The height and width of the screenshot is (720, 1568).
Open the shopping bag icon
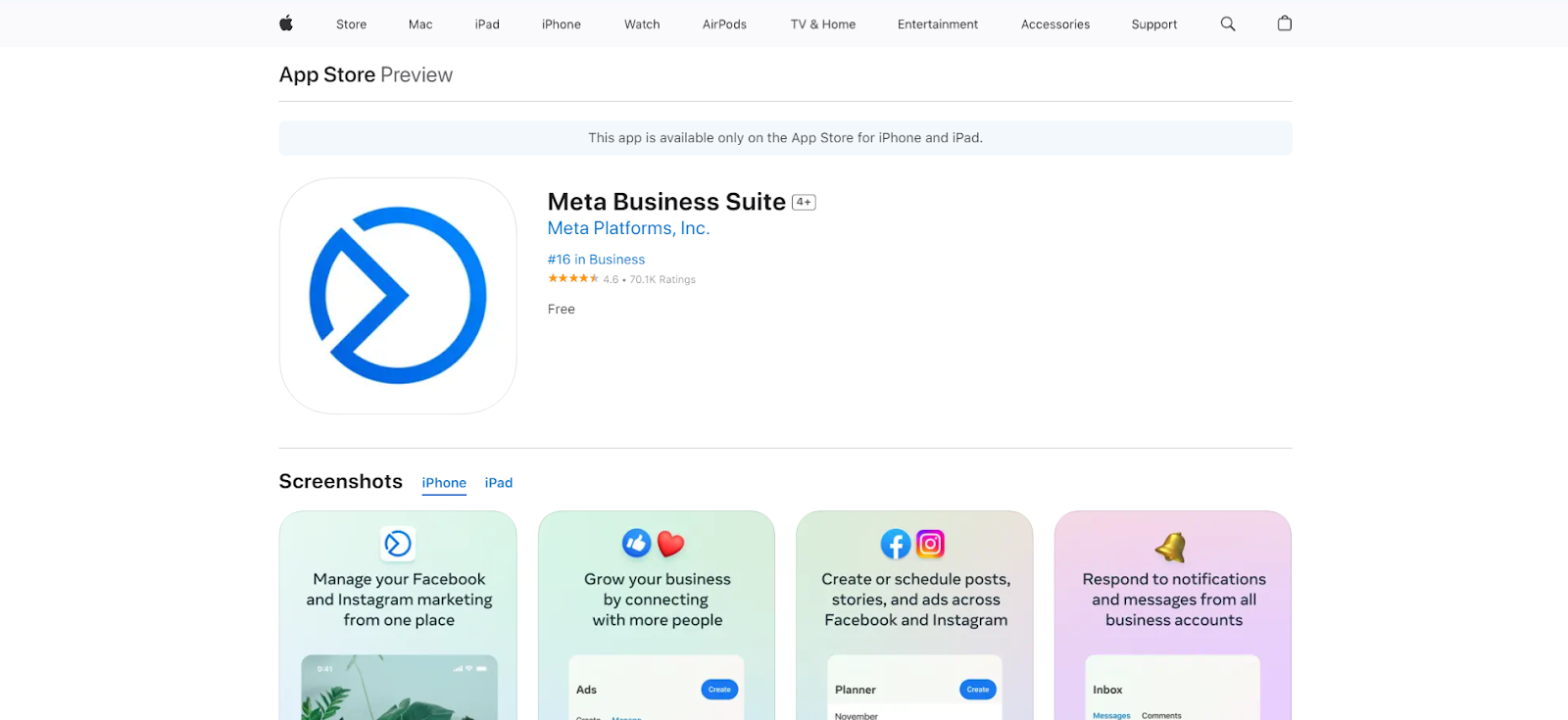pyautogui.click(x=1285, y=24)
